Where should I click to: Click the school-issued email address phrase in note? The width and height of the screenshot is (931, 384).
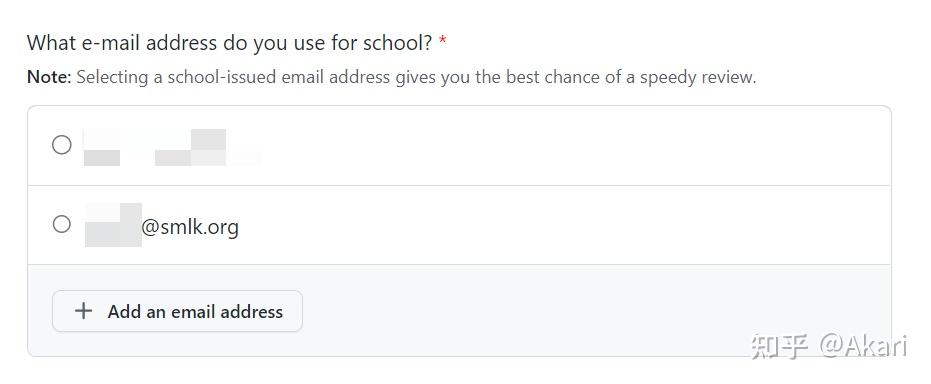[x=278, y=77]
